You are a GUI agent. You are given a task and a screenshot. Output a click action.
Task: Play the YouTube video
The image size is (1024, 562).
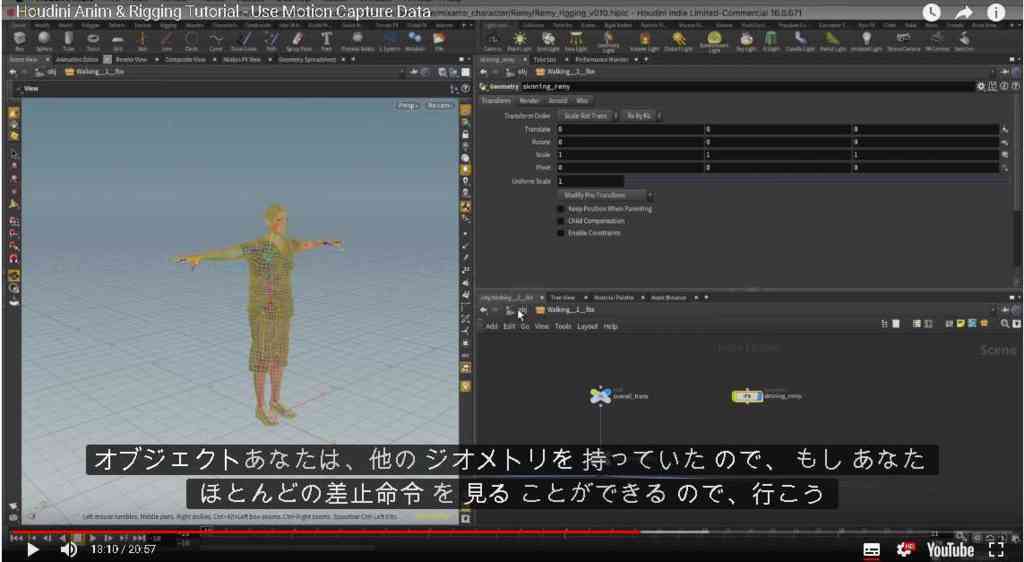pos(32,550)
